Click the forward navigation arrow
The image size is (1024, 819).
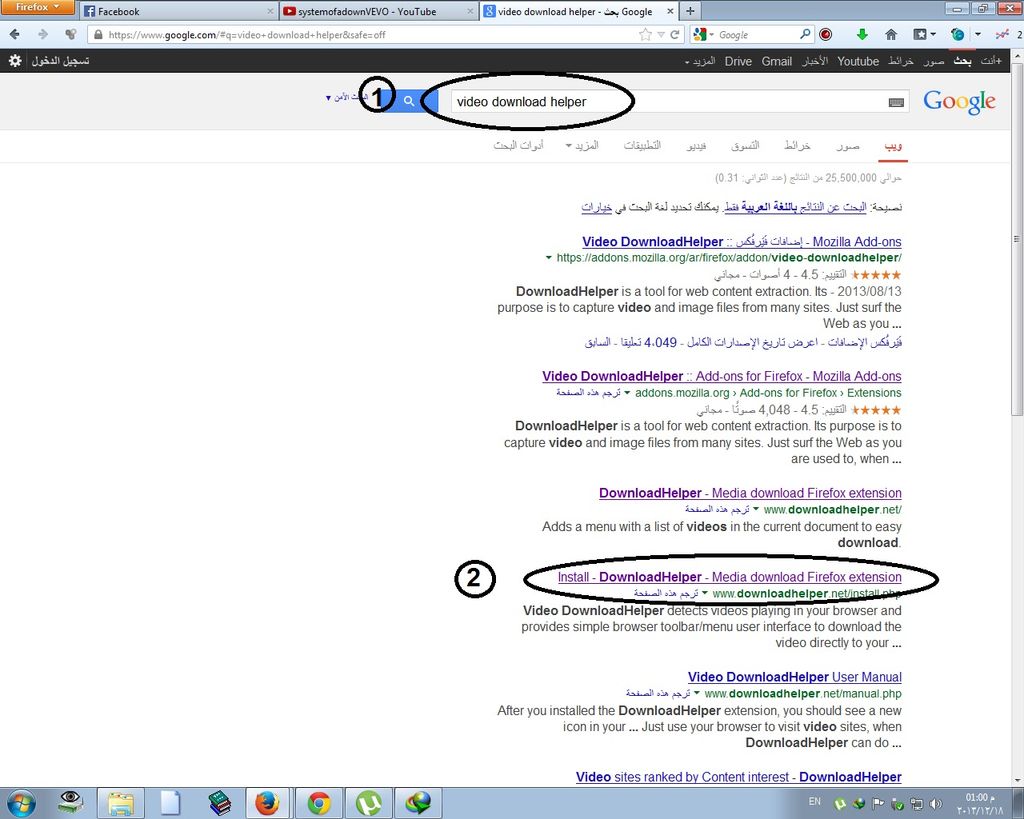[42, 34]
